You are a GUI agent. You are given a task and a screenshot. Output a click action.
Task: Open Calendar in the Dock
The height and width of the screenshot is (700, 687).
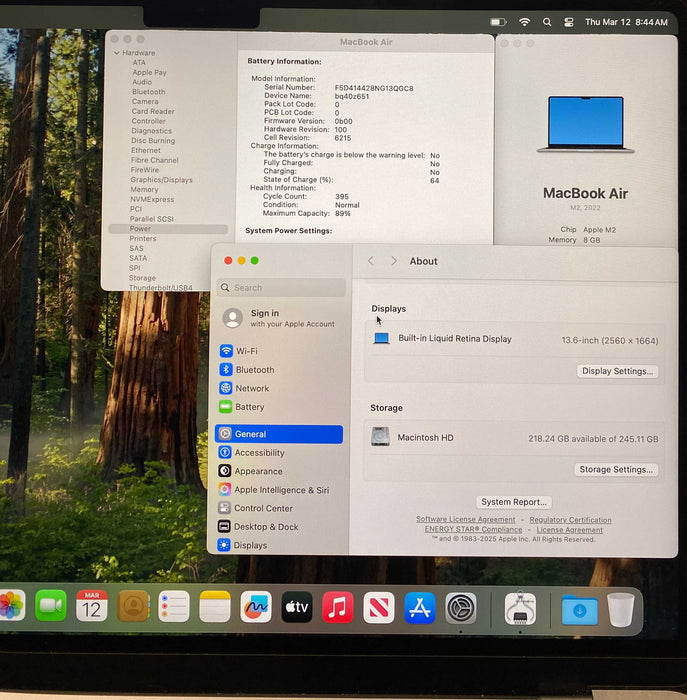point(92,606)
